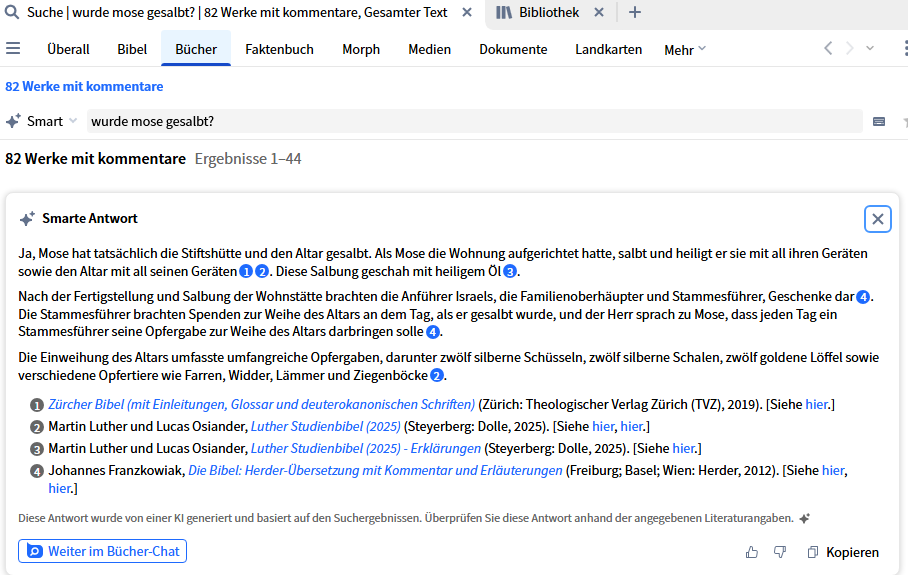The width and height of the screenshot is (908, 575).
Task: Click citation marker 4 after Geschenke dar
Action: pyautogui.click(x=863, y=297)
